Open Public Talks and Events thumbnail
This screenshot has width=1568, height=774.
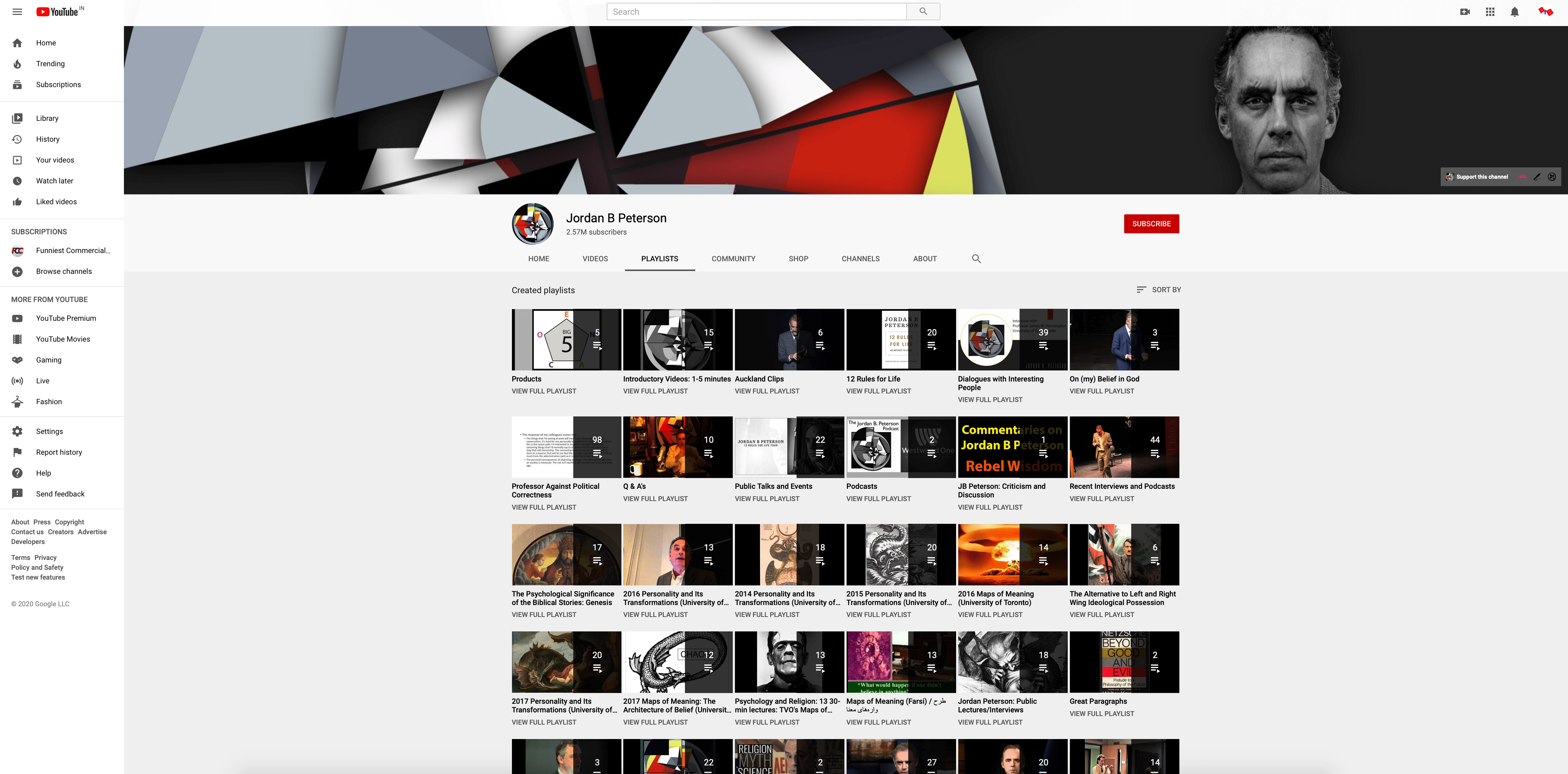[790, 447]
